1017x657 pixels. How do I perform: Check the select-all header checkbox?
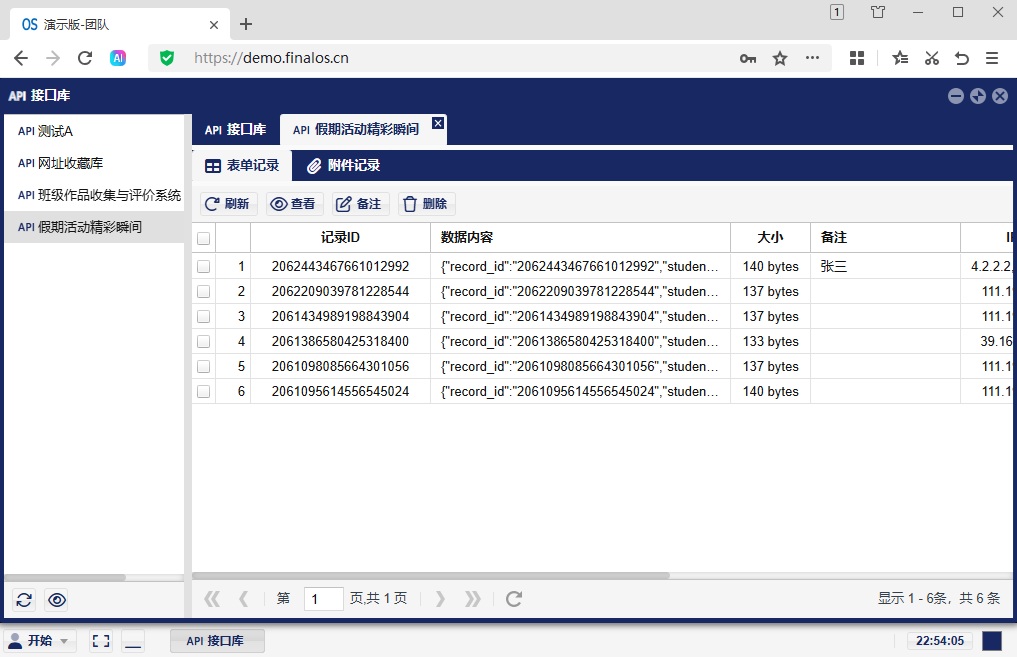click(204, 238)
